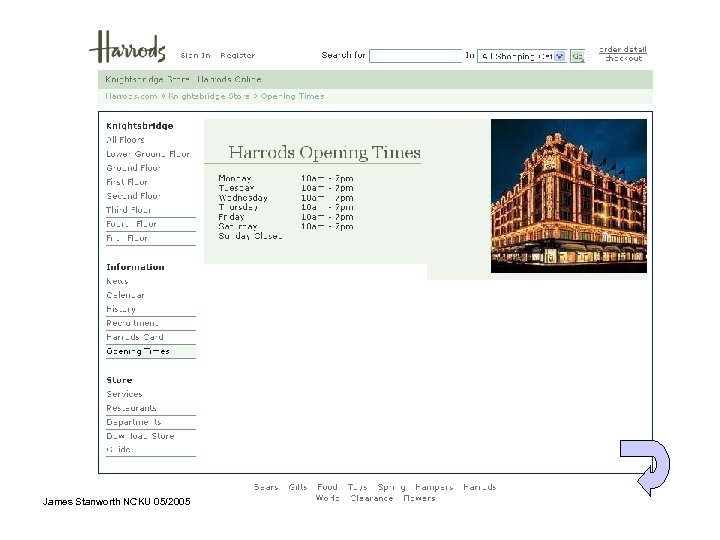Open Bears in the footer links
This screenshot has height=540, width=720.
[266, 487]
